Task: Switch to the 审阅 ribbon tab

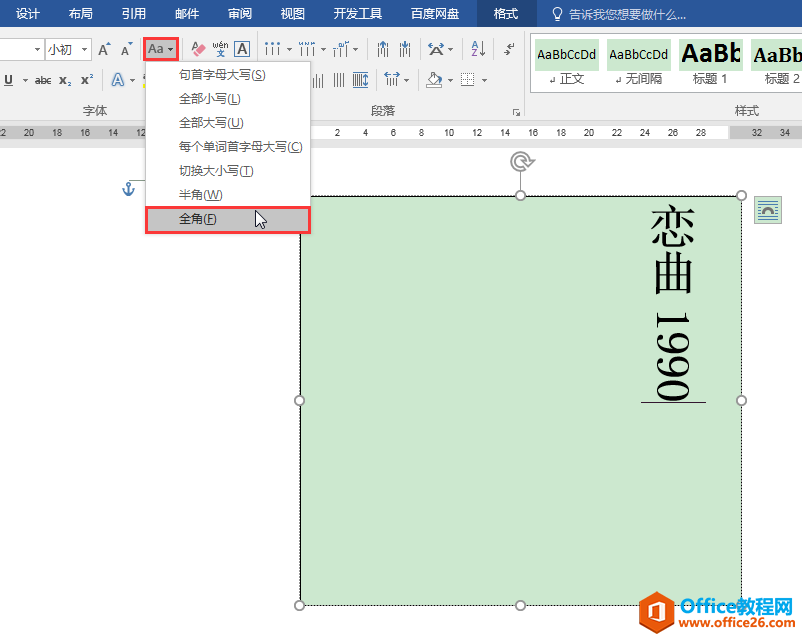Action: (240, 14)
